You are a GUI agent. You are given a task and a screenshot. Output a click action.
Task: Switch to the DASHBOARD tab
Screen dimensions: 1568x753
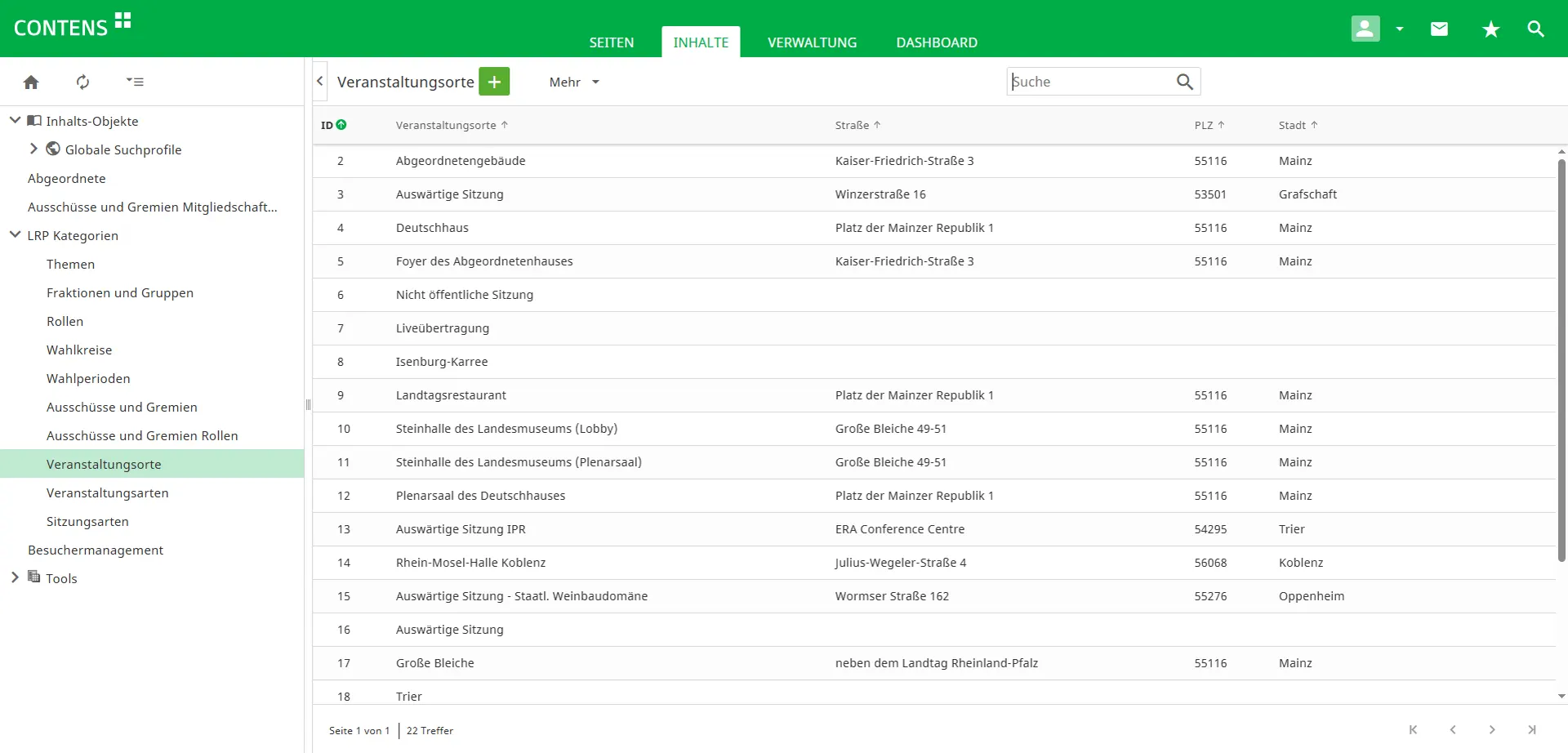(x=936, y=42)
